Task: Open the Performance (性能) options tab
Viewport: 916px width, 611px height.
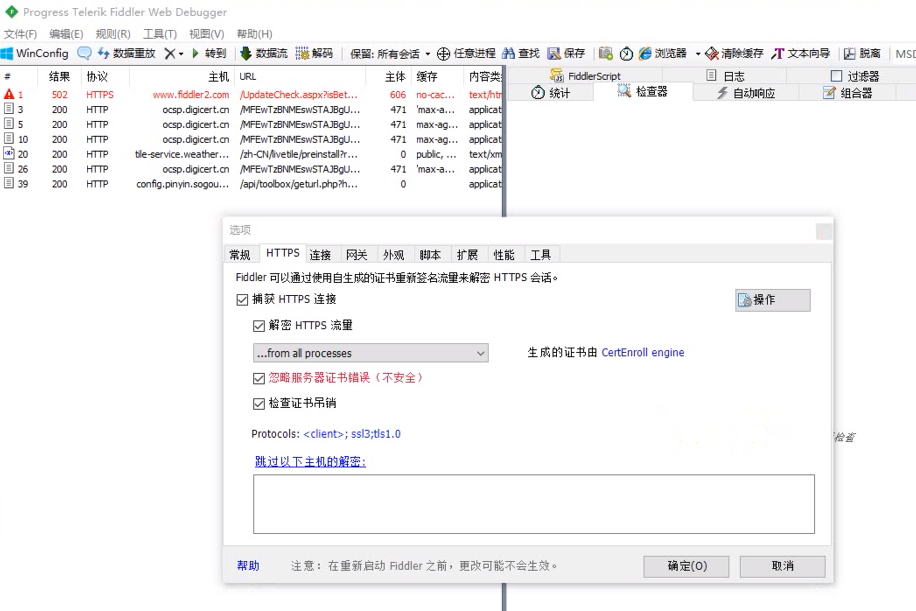Action: click(x=504, y=255)
